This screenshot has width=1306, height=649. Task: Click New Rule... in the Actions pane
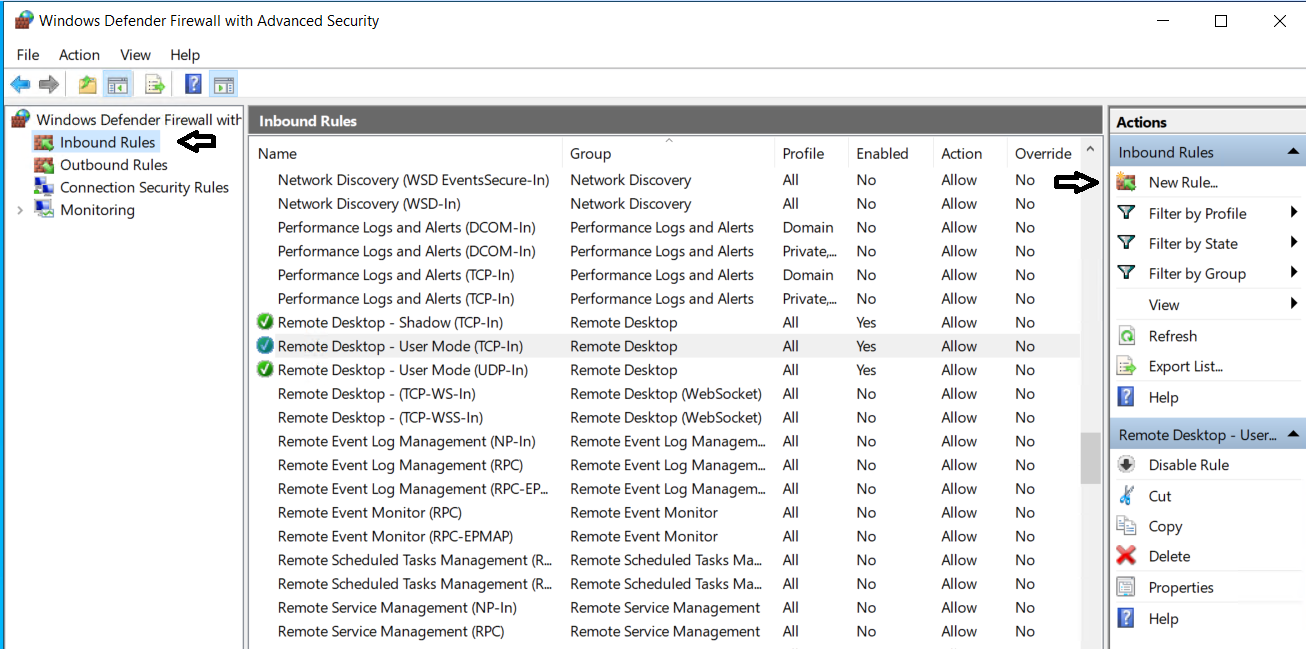(1183, 182)
